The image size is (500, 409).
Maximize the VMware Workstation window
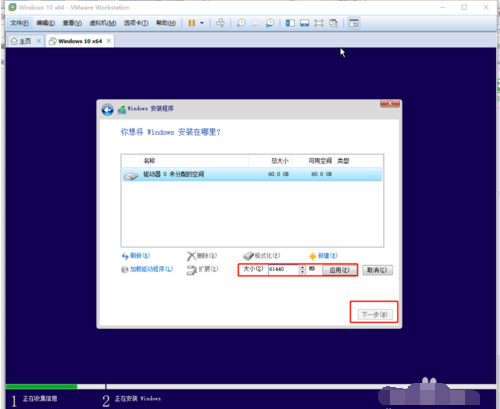pos(464,7)
